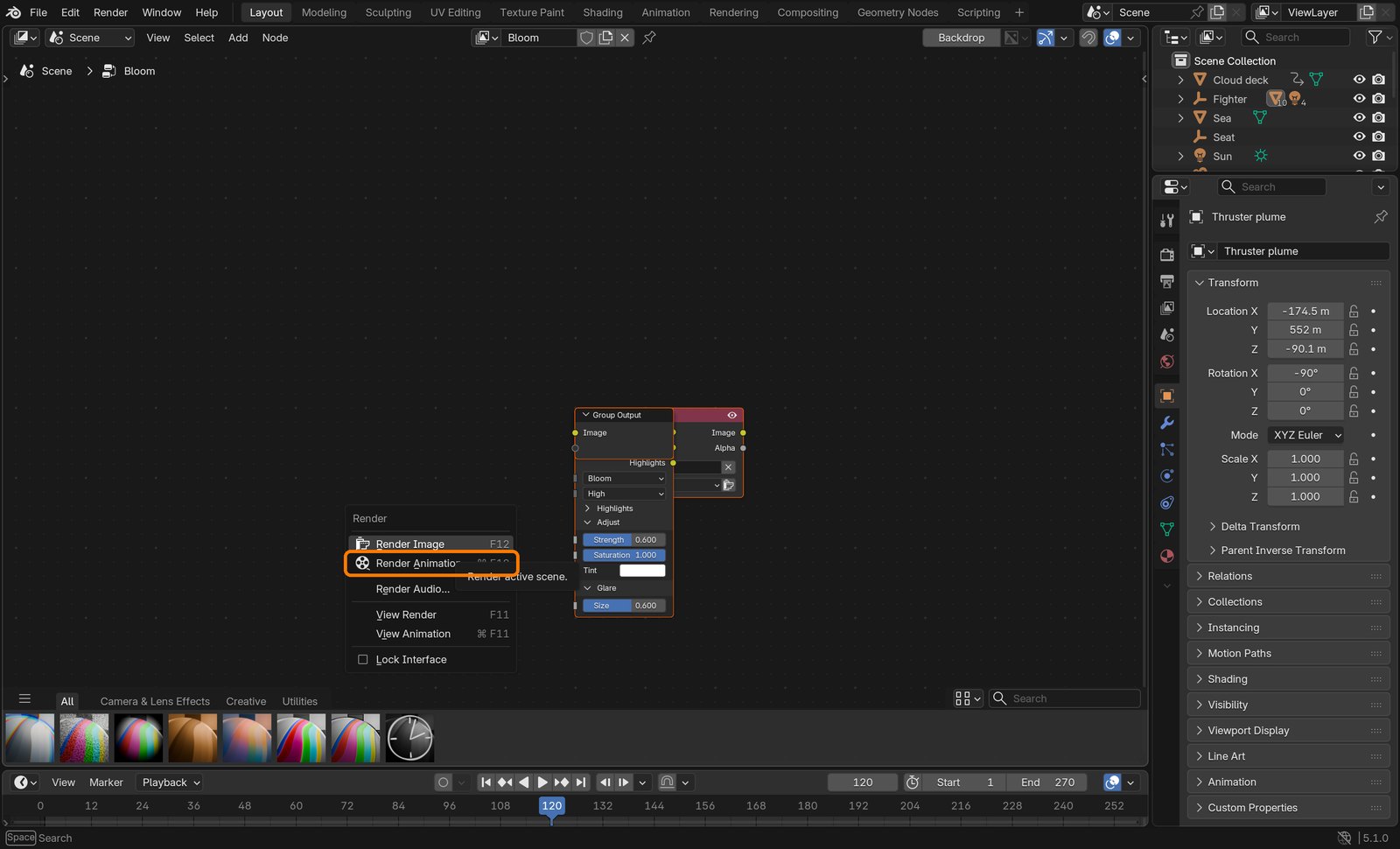This screenshot has width=1400, height=849.
Task: Click Render Audio... menu entry
Action: (x=431, y=590)
